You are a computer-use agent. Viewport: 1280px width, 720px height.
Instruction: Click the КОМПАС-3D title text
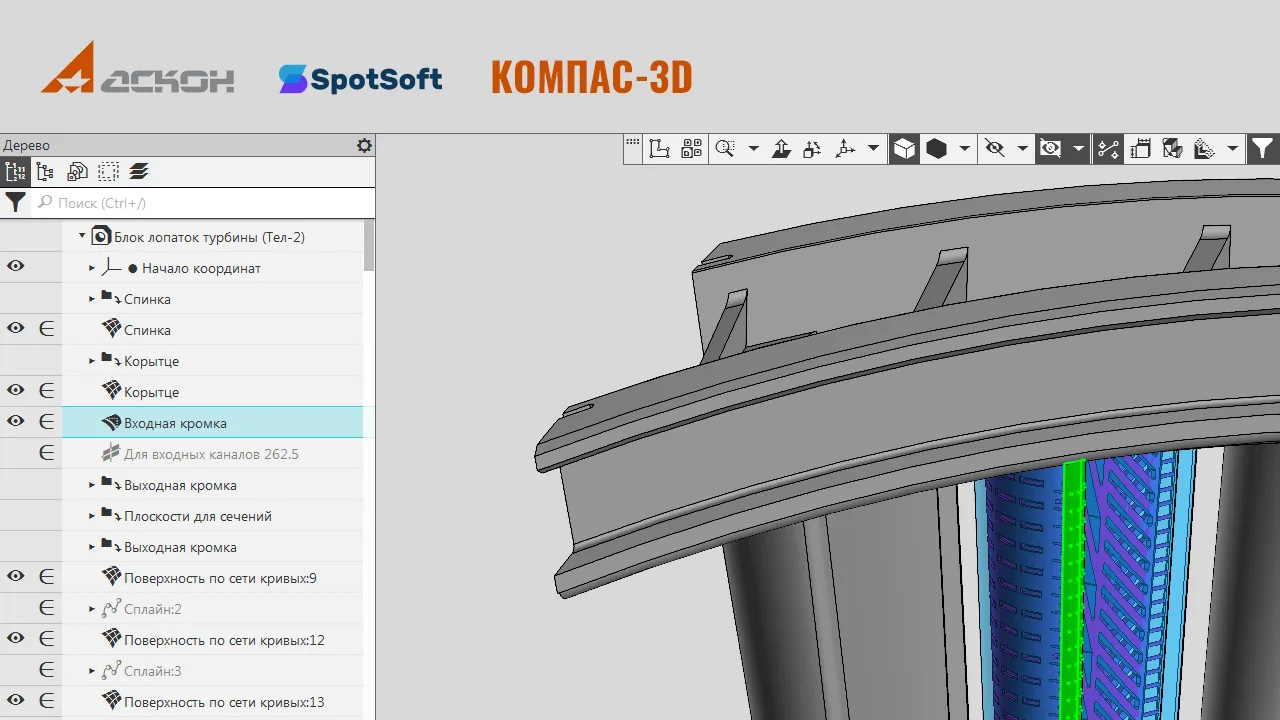coord(592,77)
